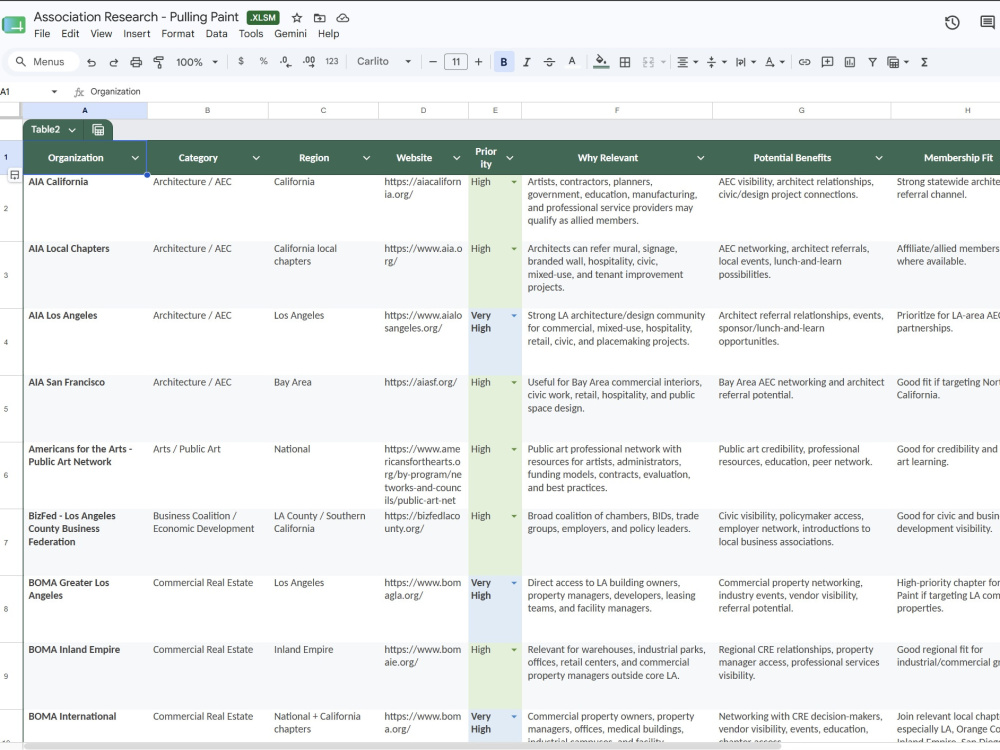Open the zoom 100% dropdown
Screen dimensions: 1000x750
tap(197, 62)
